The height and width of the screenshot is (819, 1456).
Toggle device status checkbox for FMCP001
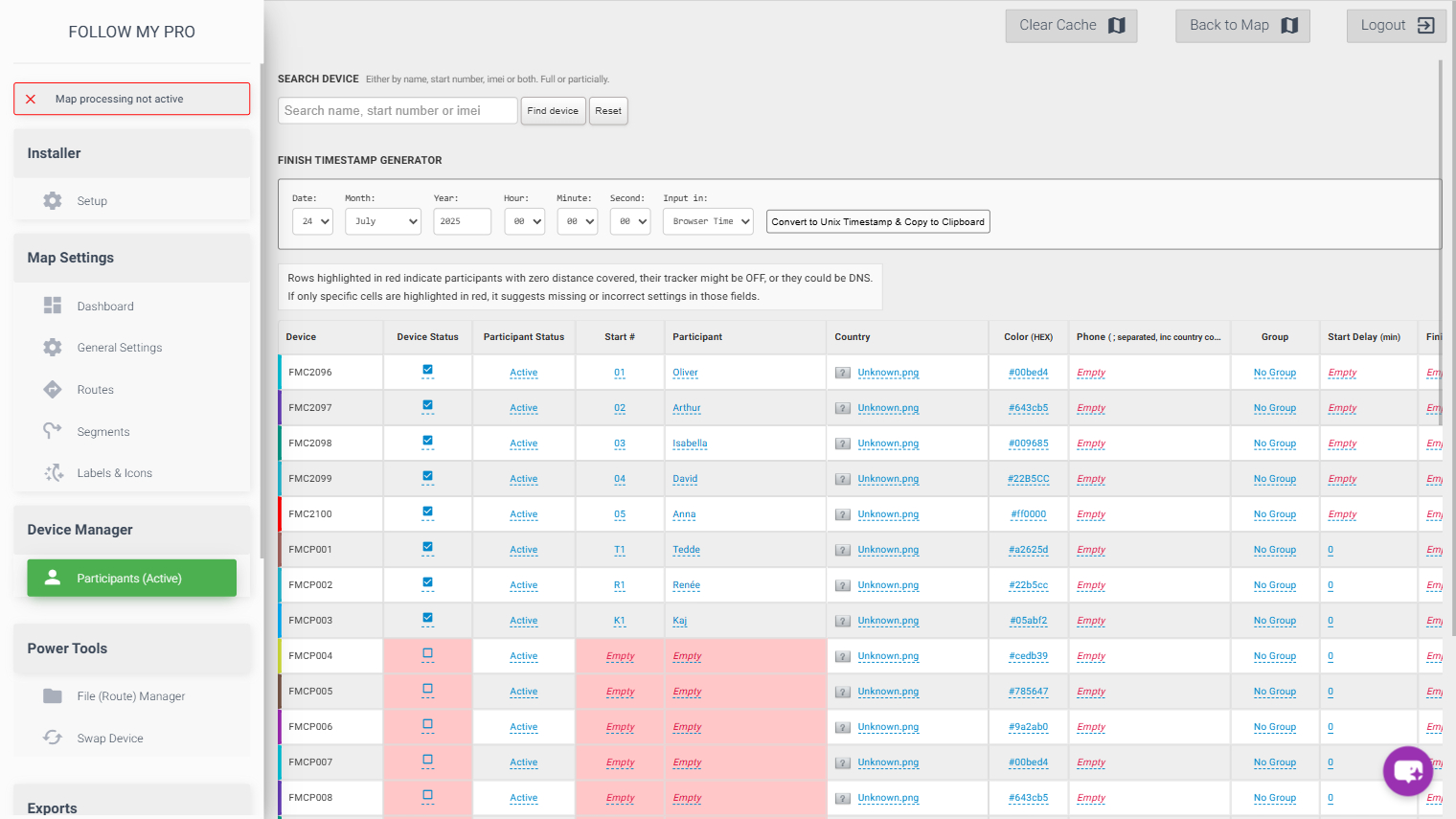coord(427,547)
